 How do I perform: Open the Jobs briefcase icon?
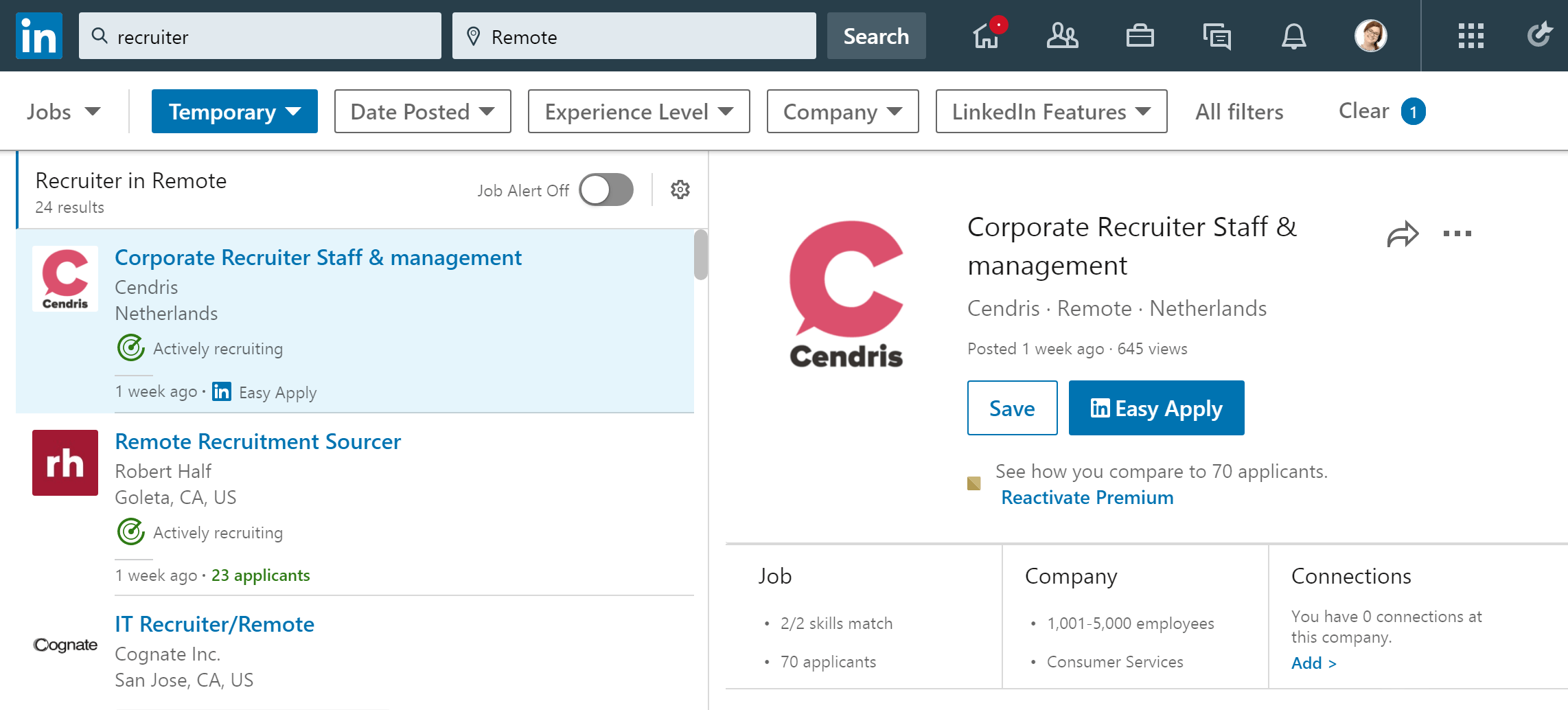coord(1140,36)
